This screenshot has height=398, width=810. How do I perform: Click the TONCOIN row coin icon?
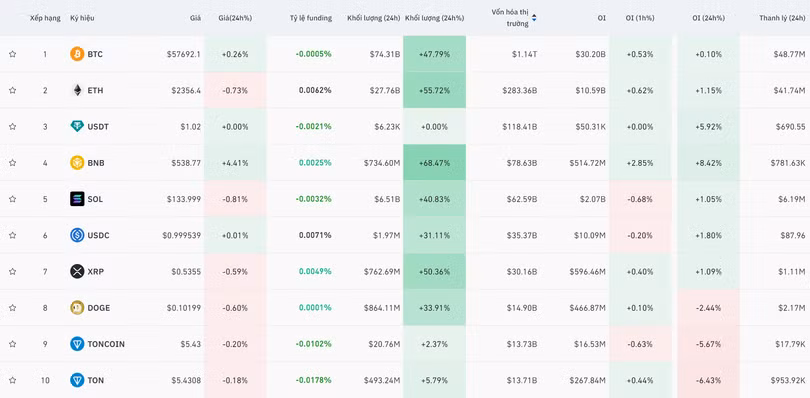[x=77, y=344]
